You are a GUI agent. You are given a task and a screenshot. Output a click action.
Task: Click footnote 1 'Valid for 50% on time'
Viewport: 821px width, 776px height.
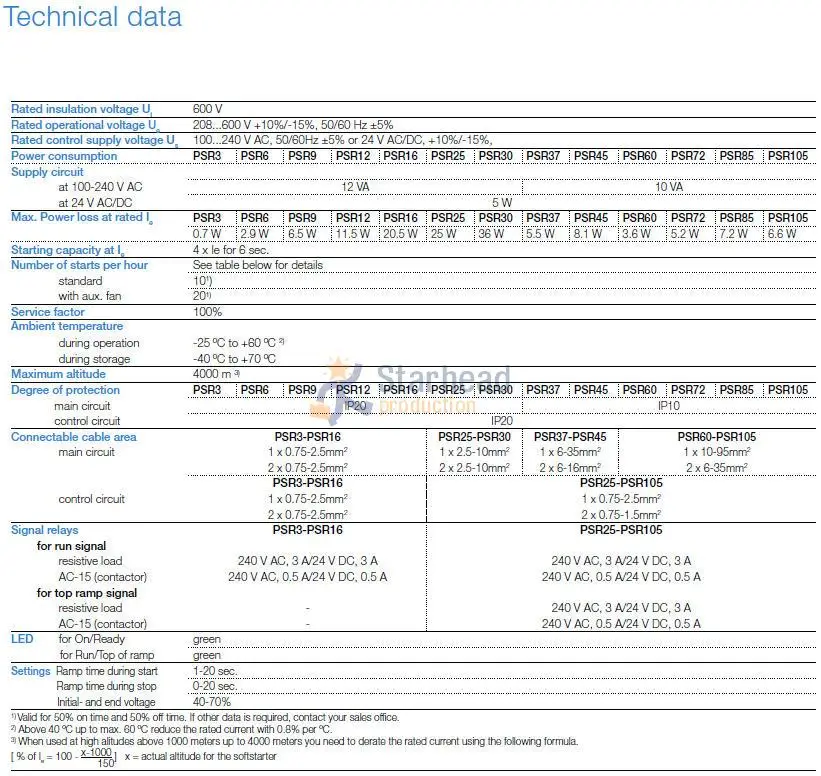[205, 717]
